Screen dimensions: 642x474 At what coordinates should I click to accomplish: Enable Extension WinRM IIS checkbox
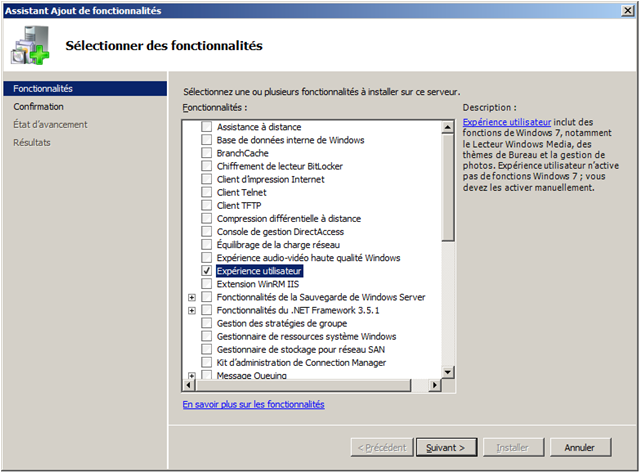click(207, 284)
